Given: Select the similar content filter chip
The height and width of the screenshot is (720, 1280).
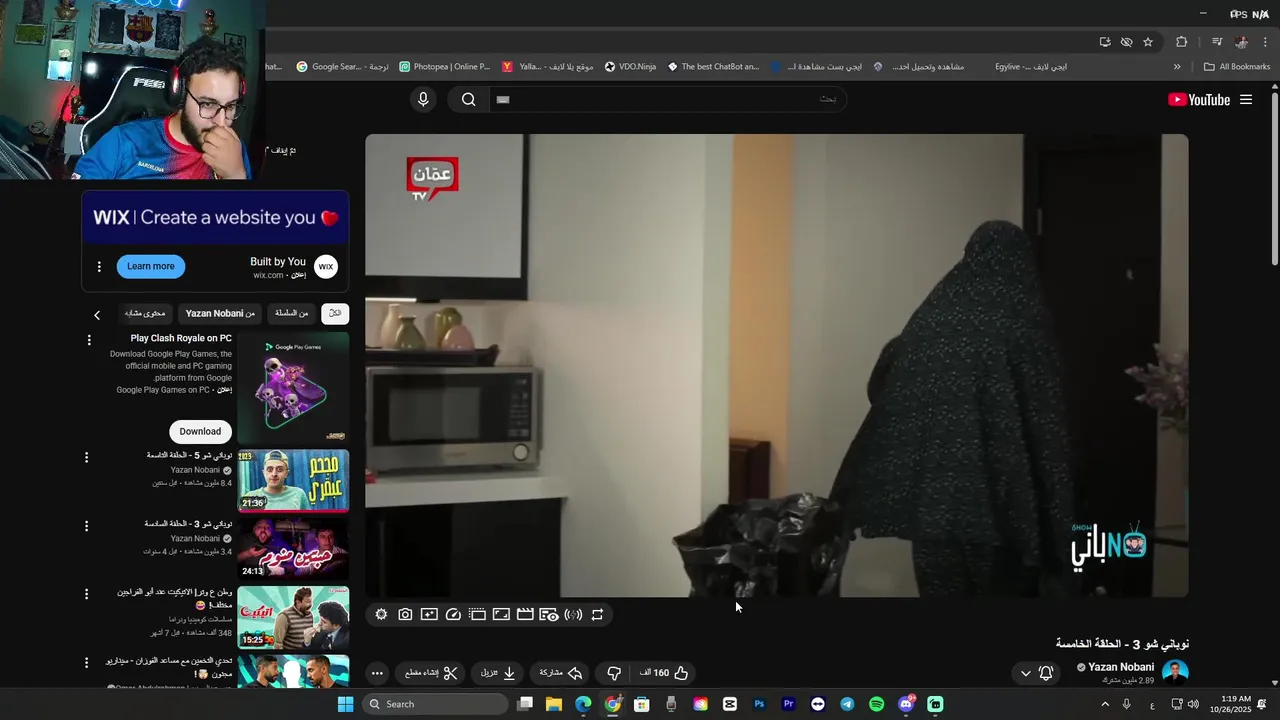Looking at the screenshot, I should pyautogui.click(x=145, y=314).
